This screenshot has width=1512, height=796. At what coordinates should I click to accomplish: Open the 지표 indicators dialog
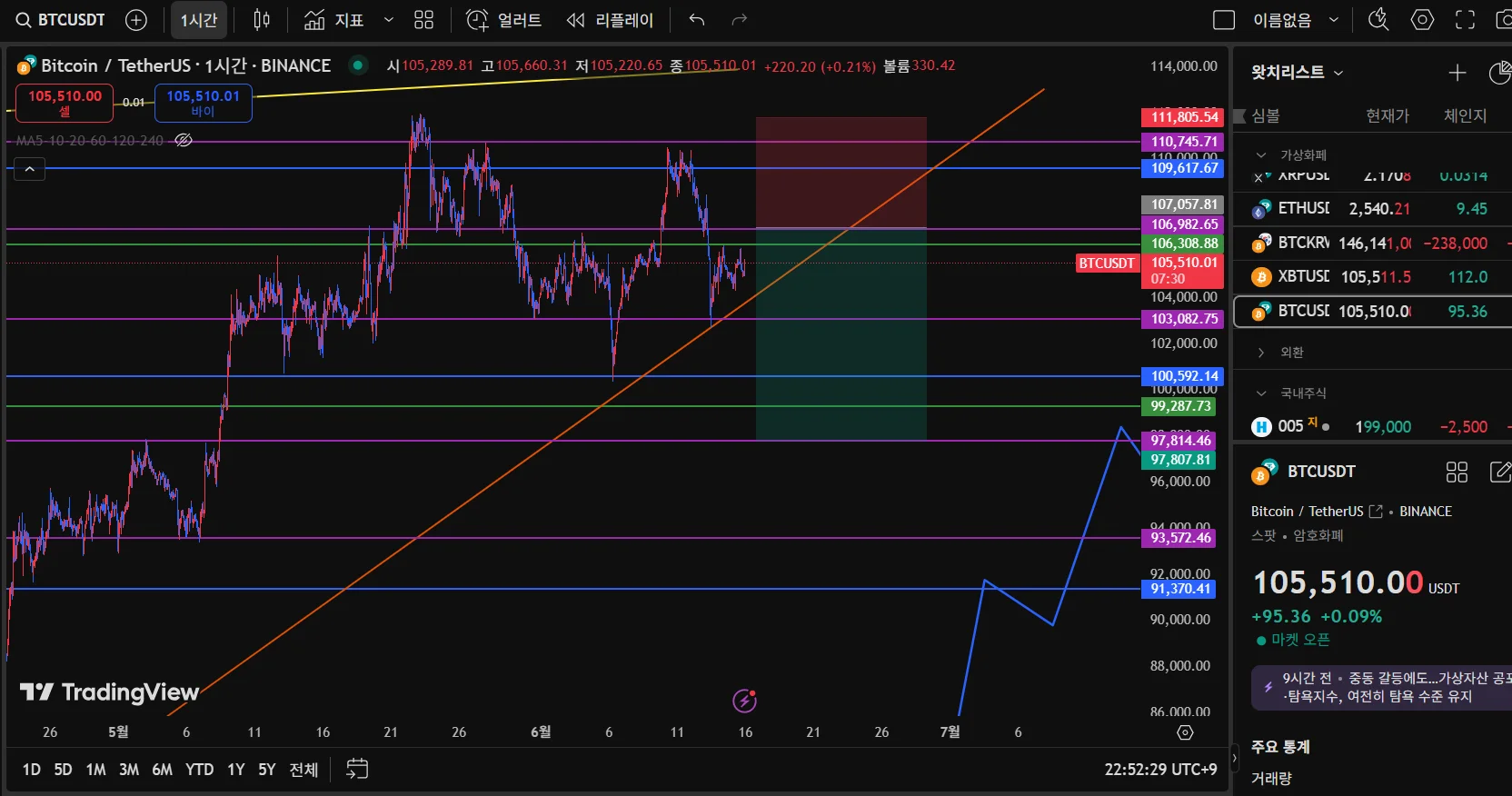(333, 20)
